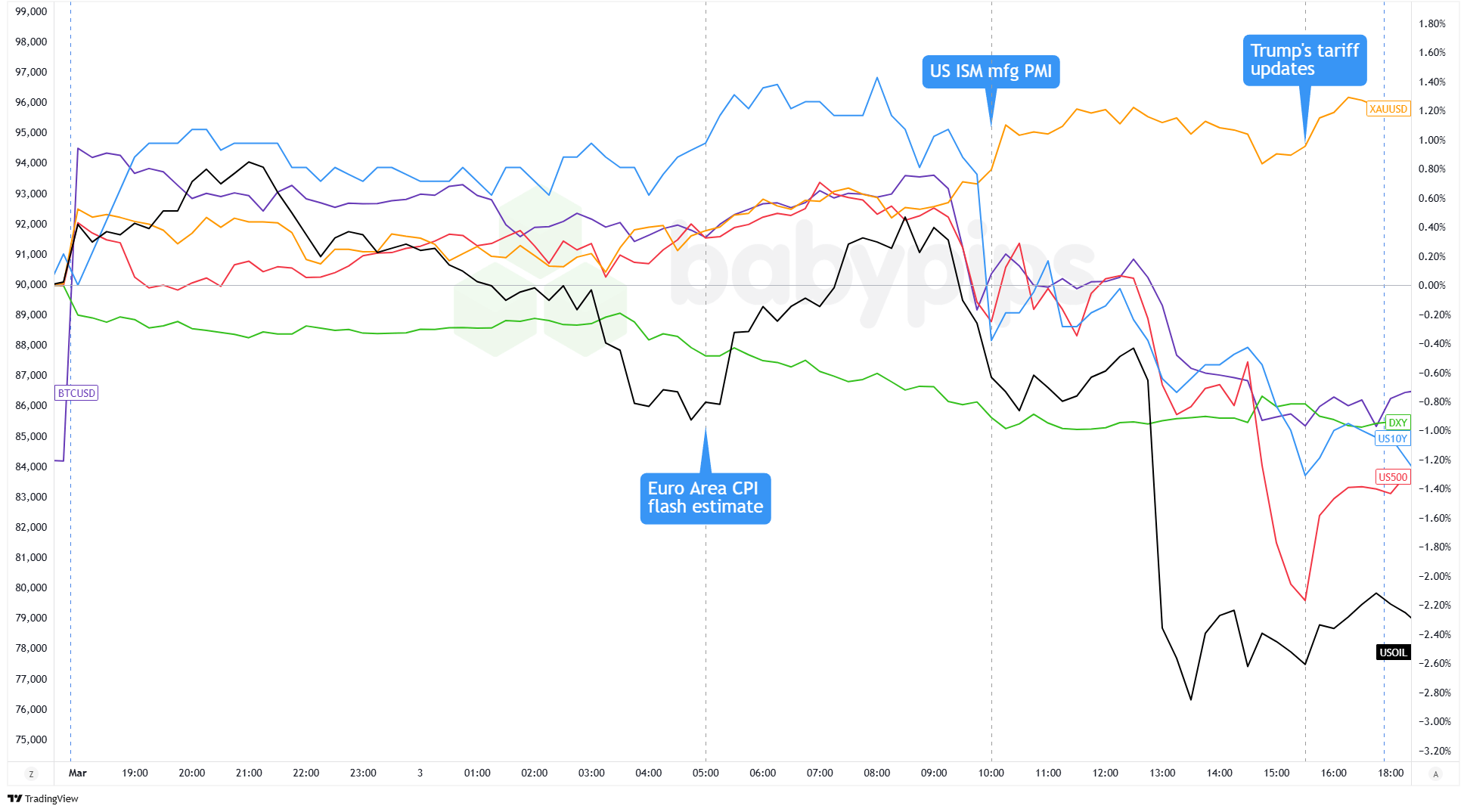This screenshot has width=1467, height=812.
Task: Toggle auto scale A button
Action: click(x=1435, y=773)
